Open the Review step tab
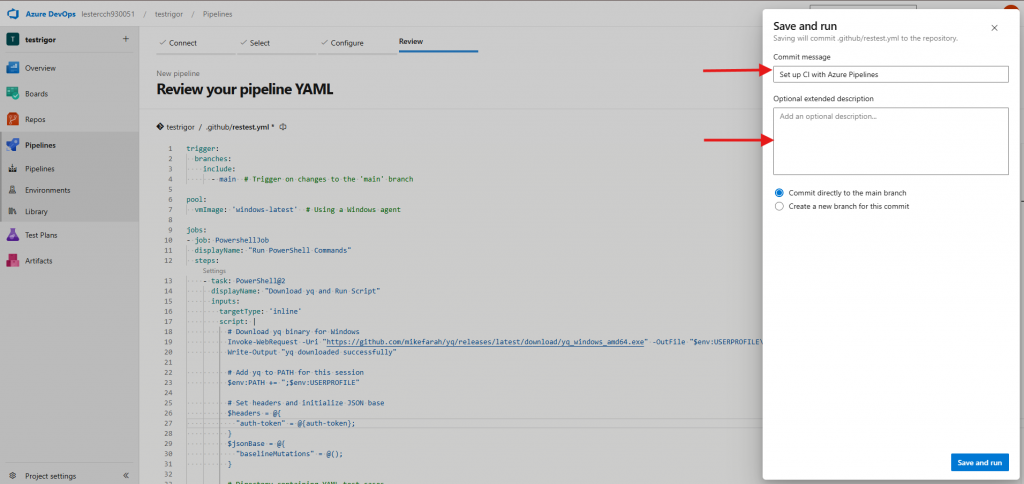 pos(411,41)
